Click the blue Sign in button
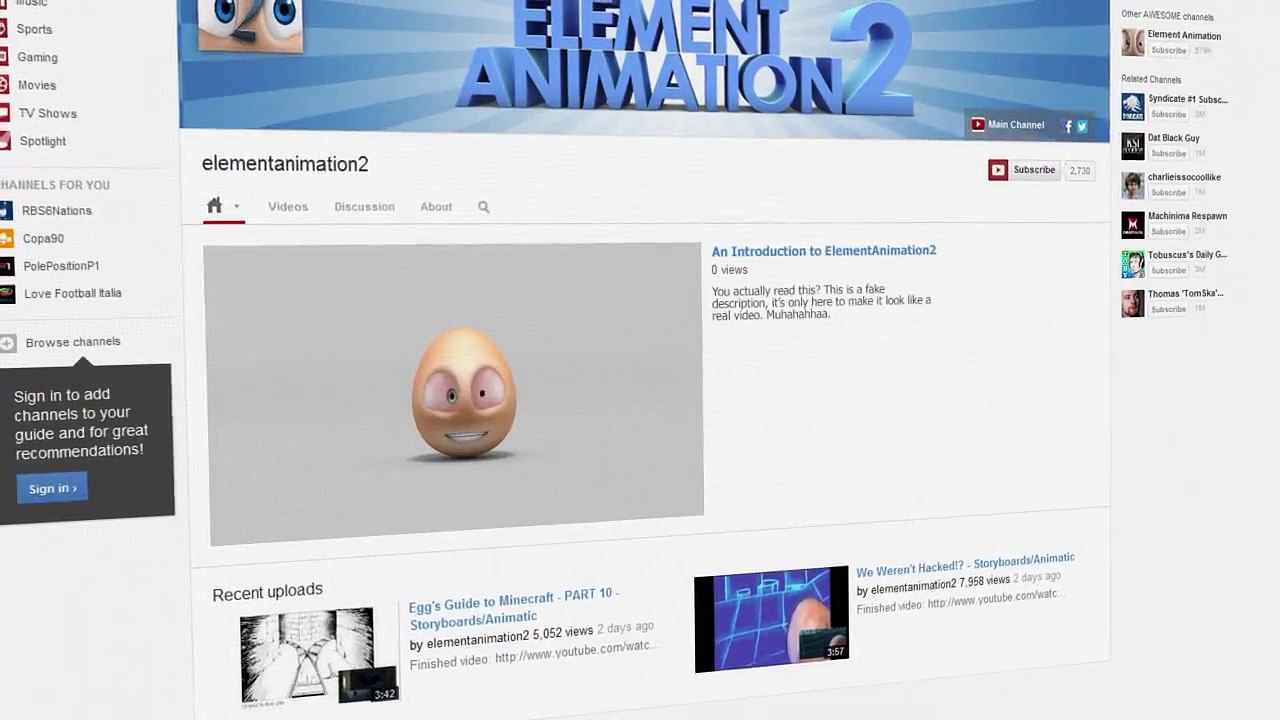 [x=52, y=488]
